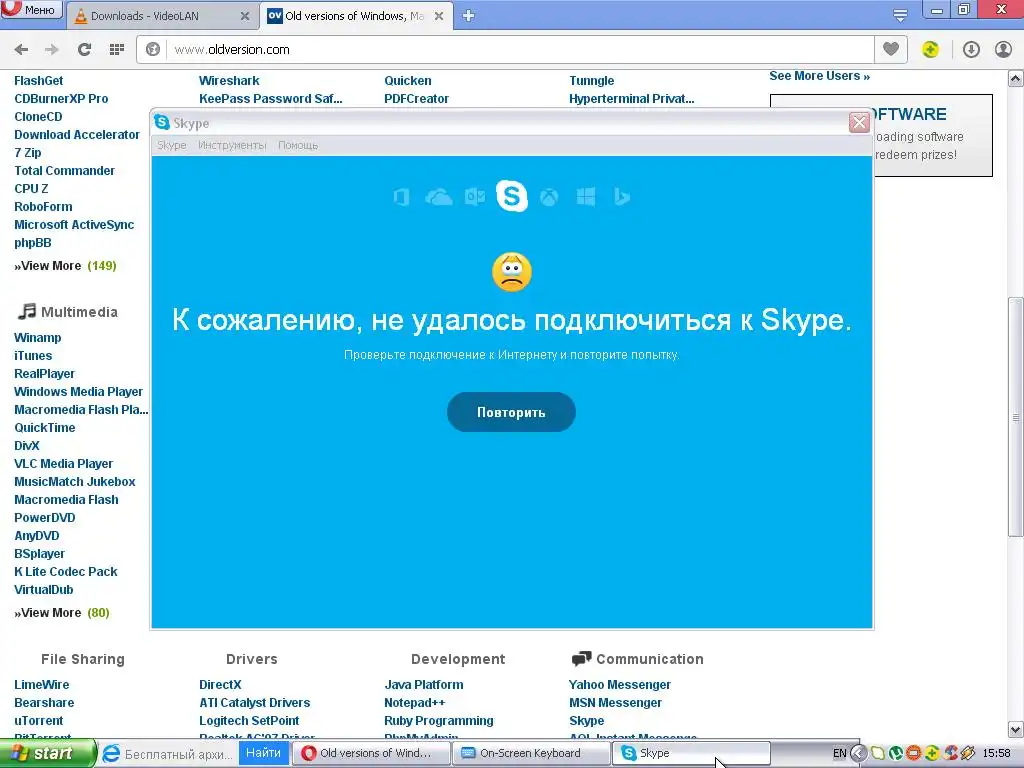Viewport: 1024px width, 768px height.
Task: Open the Skype link under Communication
Action: [586, 720]
